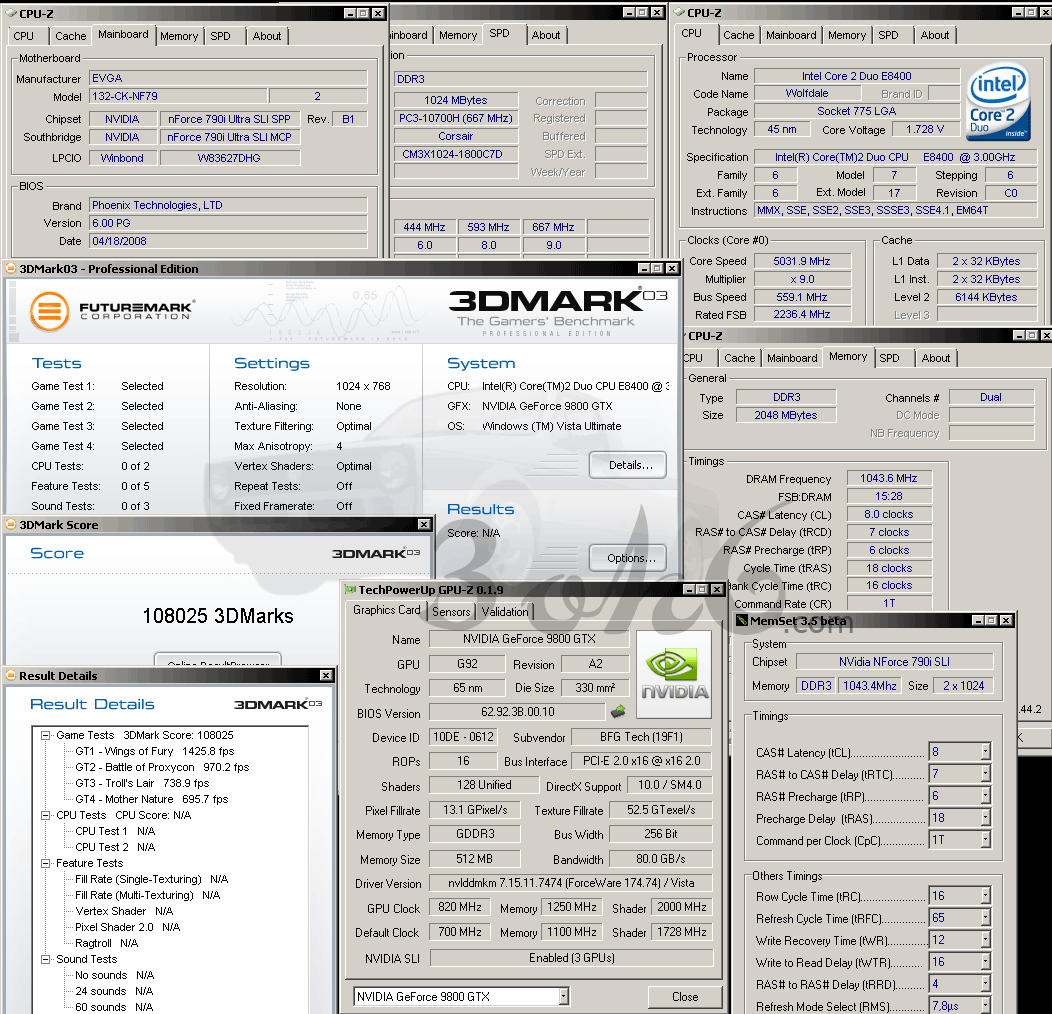1052x1014 pixels.
Task: Click the Corsair manufacturer value in SPD window
Action: (456, 136)
